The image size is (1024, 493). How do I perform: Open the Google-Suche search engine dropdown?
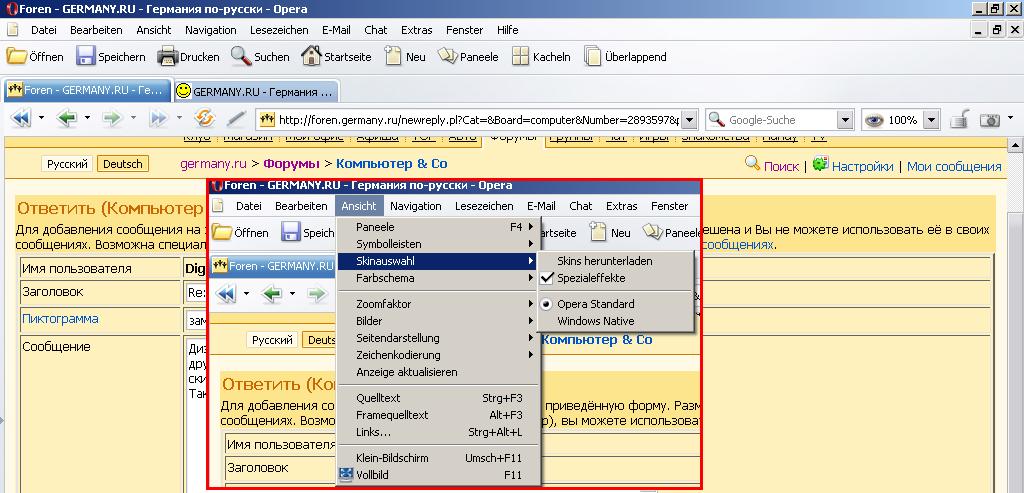click(845, 119)
